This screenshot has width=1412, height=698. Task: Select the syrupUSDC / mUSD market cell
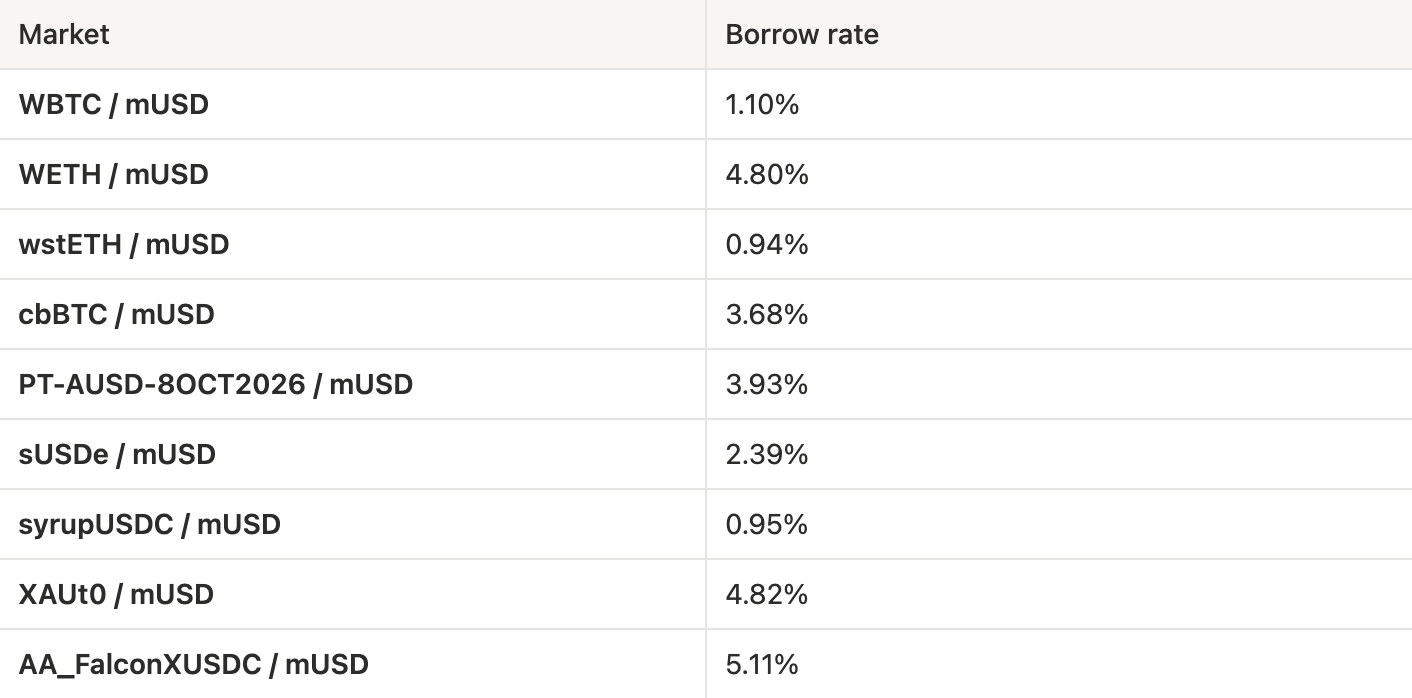352,524
